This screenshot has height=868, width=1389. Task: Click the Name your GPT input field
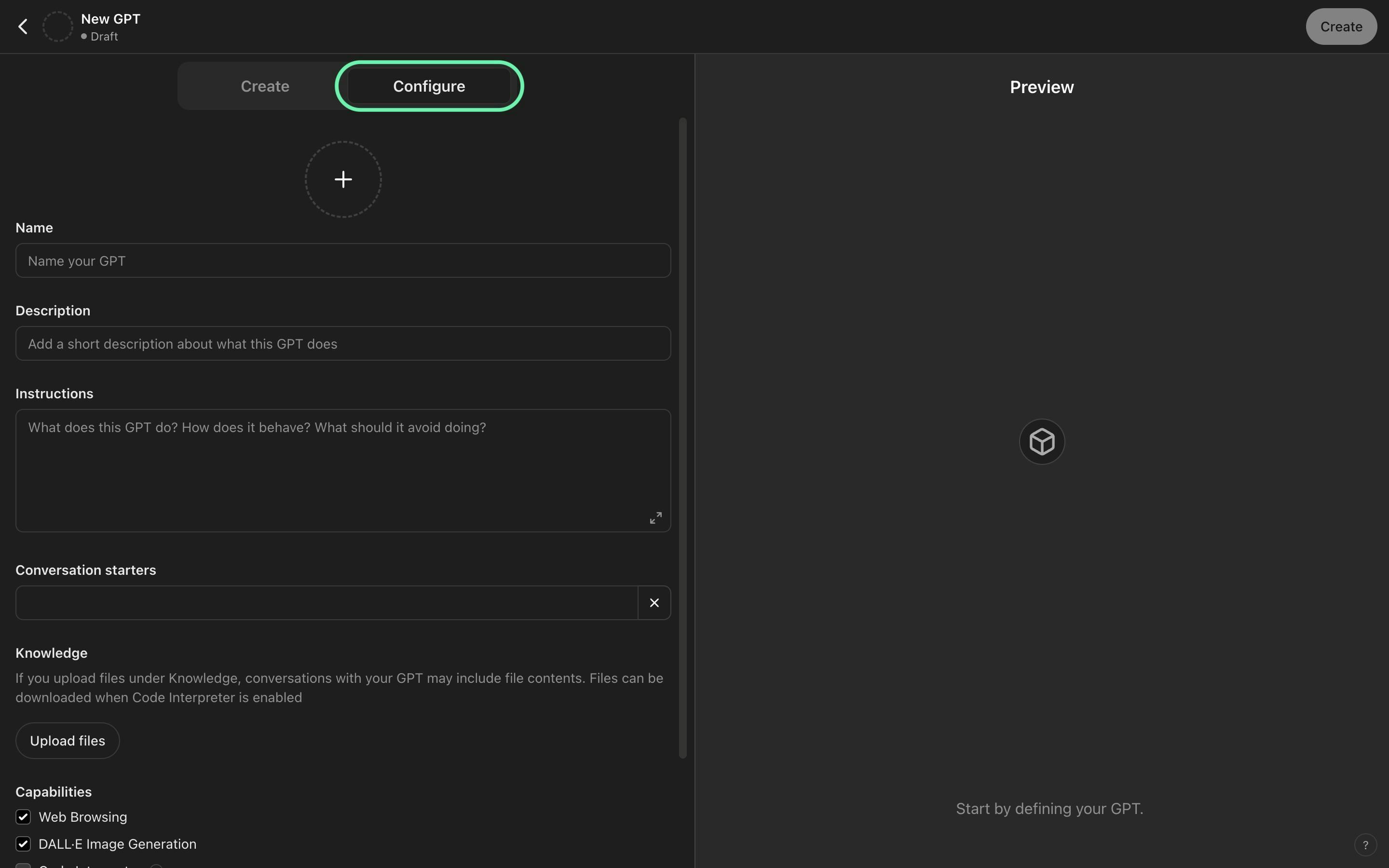pyautogui.click(x=343, y=260)
